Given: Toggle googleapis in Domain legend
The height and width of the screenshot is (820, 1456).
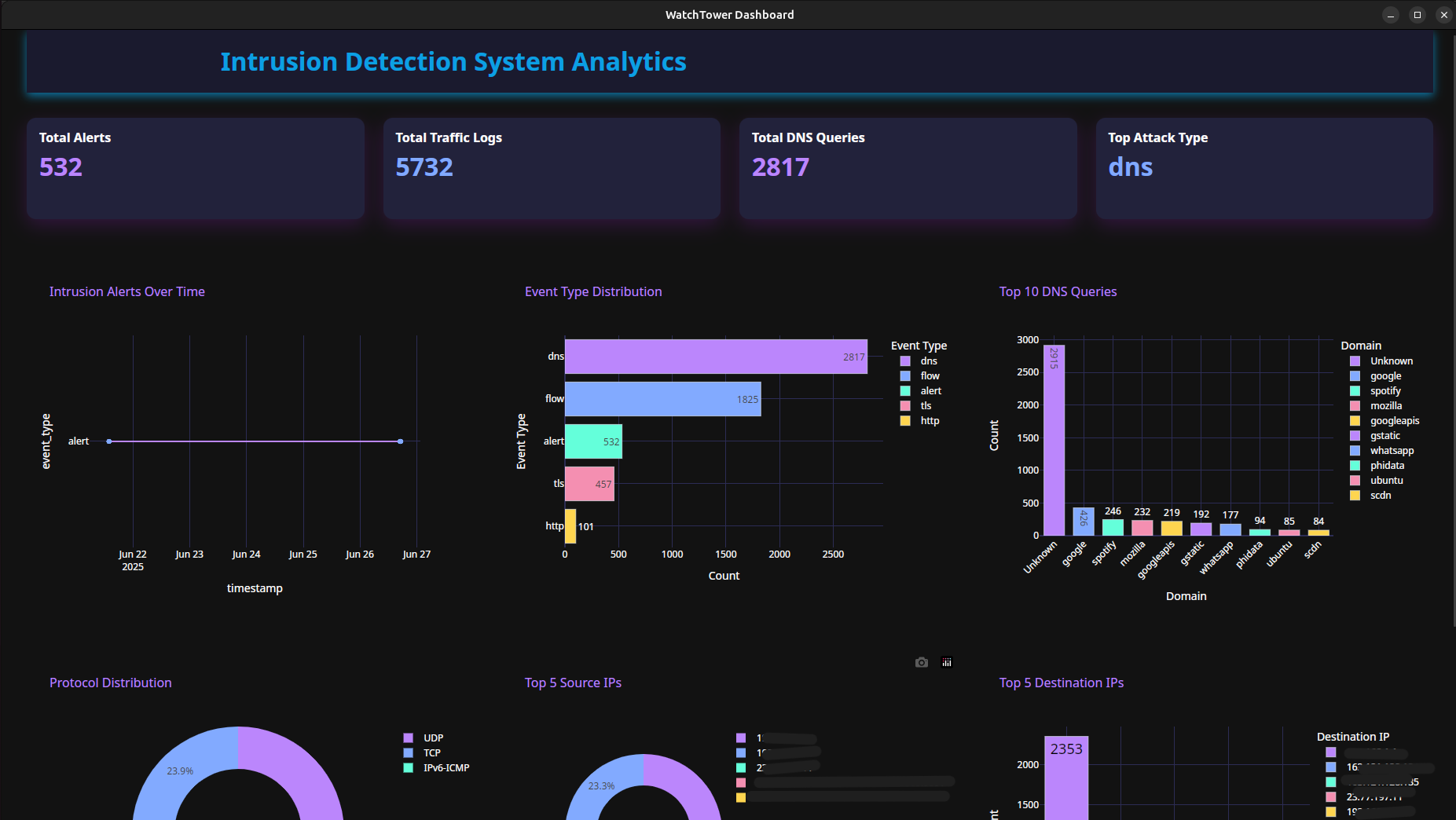Looking at the screenshot, I should [x=1384, y=420].
